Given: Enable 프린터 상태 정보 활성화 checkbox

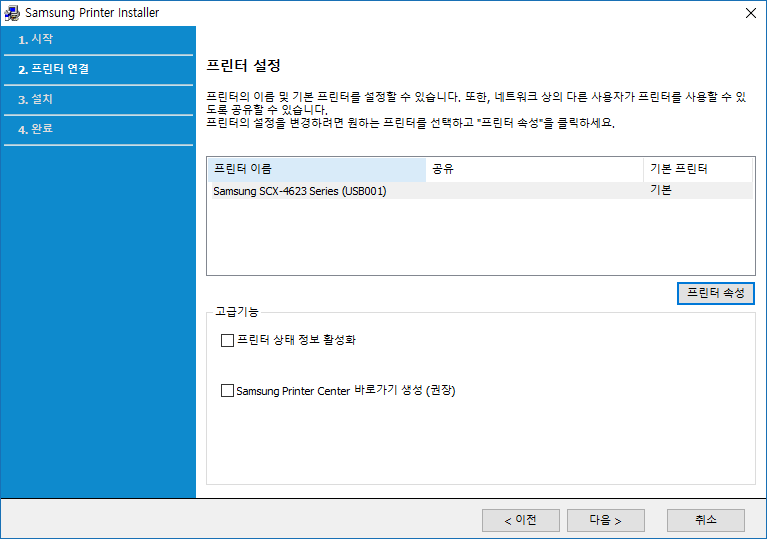Looking at the screenshot, I should tap(227, 340).
